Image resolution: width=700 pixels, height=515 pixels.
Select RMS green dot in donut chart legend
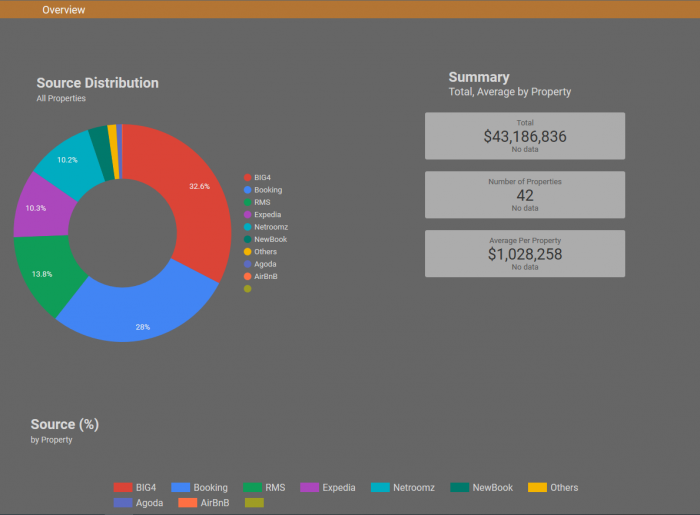(x=247, y=202)
